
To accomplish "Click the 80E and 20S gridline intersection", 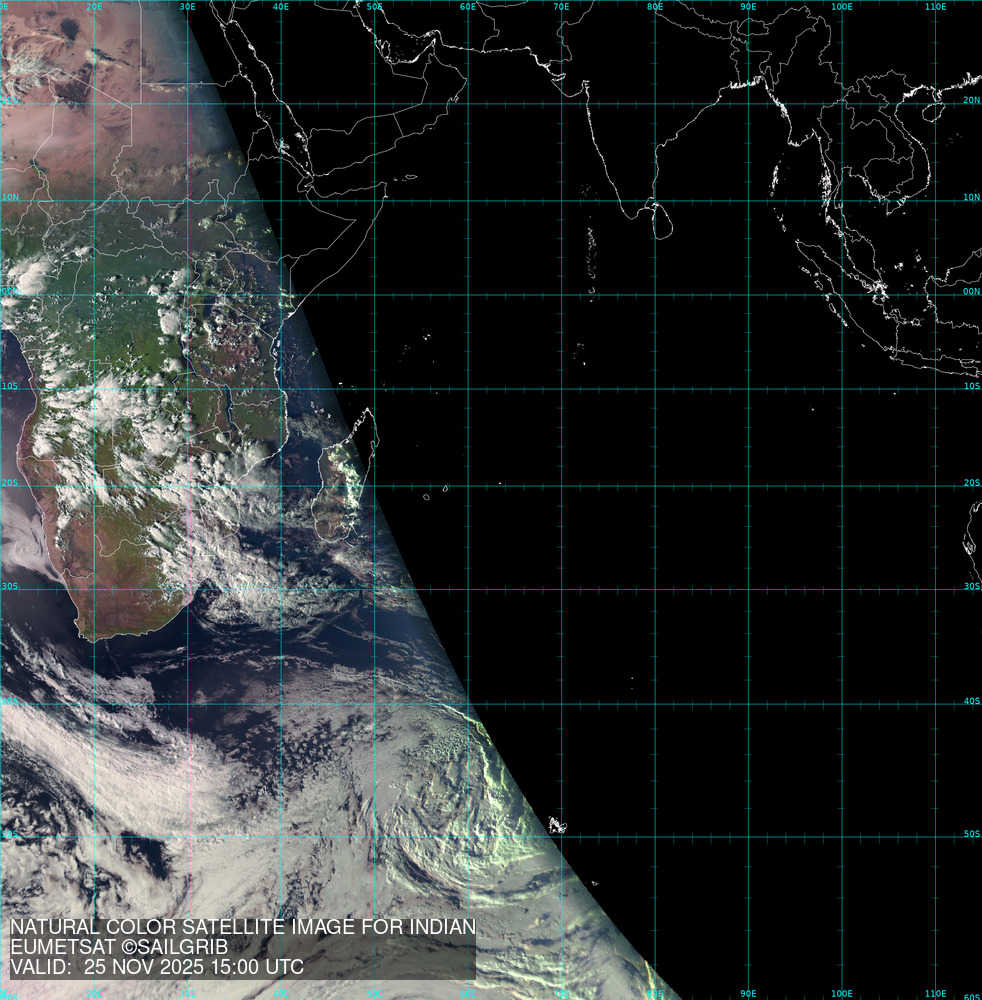I will [655, 487].
